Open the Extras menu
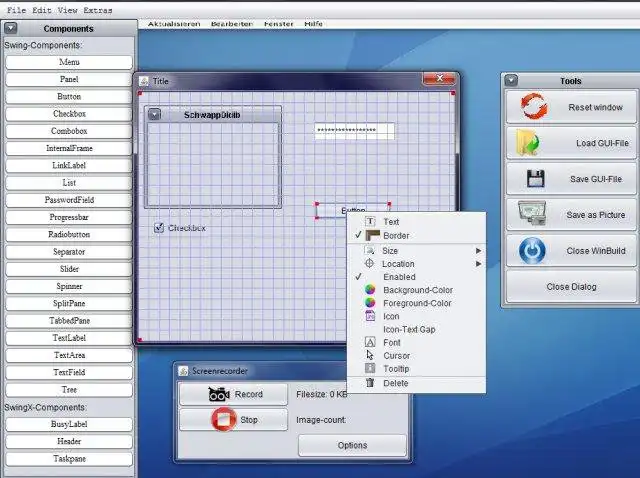Image resolution: width=640 pixels, height=478 pixels. click(x=98, y=10)
